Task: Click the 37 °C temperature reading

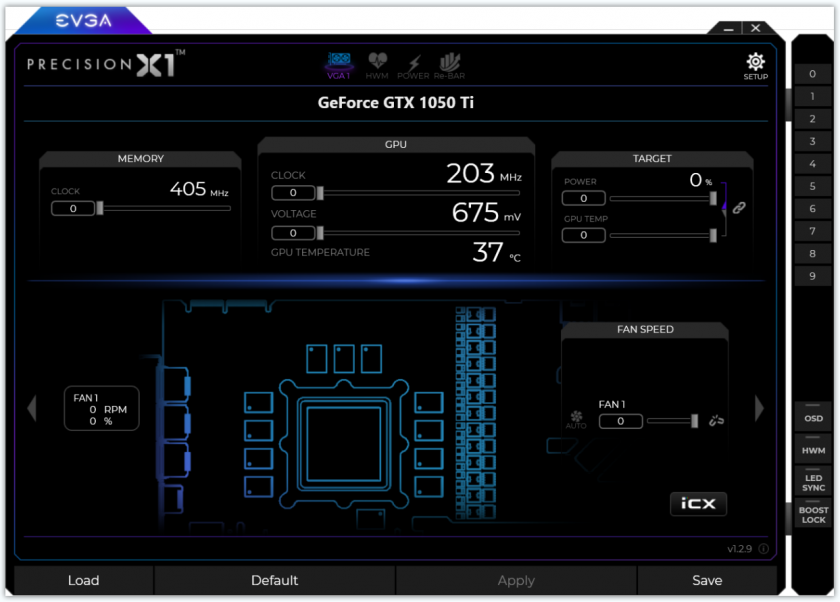Action: (497, 253)
